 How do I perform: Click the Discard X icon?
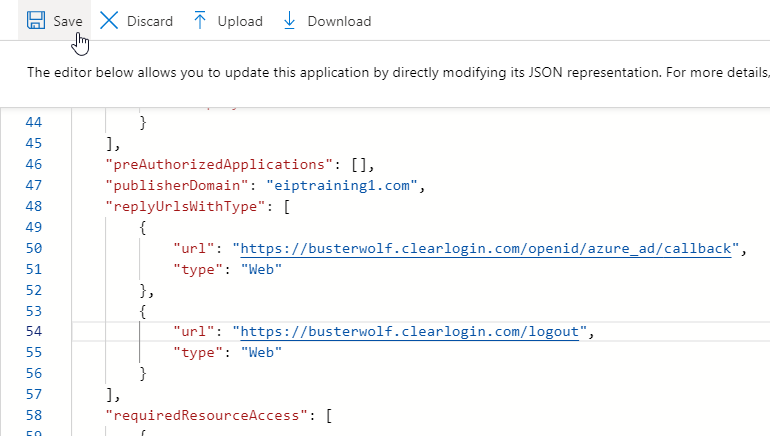tap(109, 21)
